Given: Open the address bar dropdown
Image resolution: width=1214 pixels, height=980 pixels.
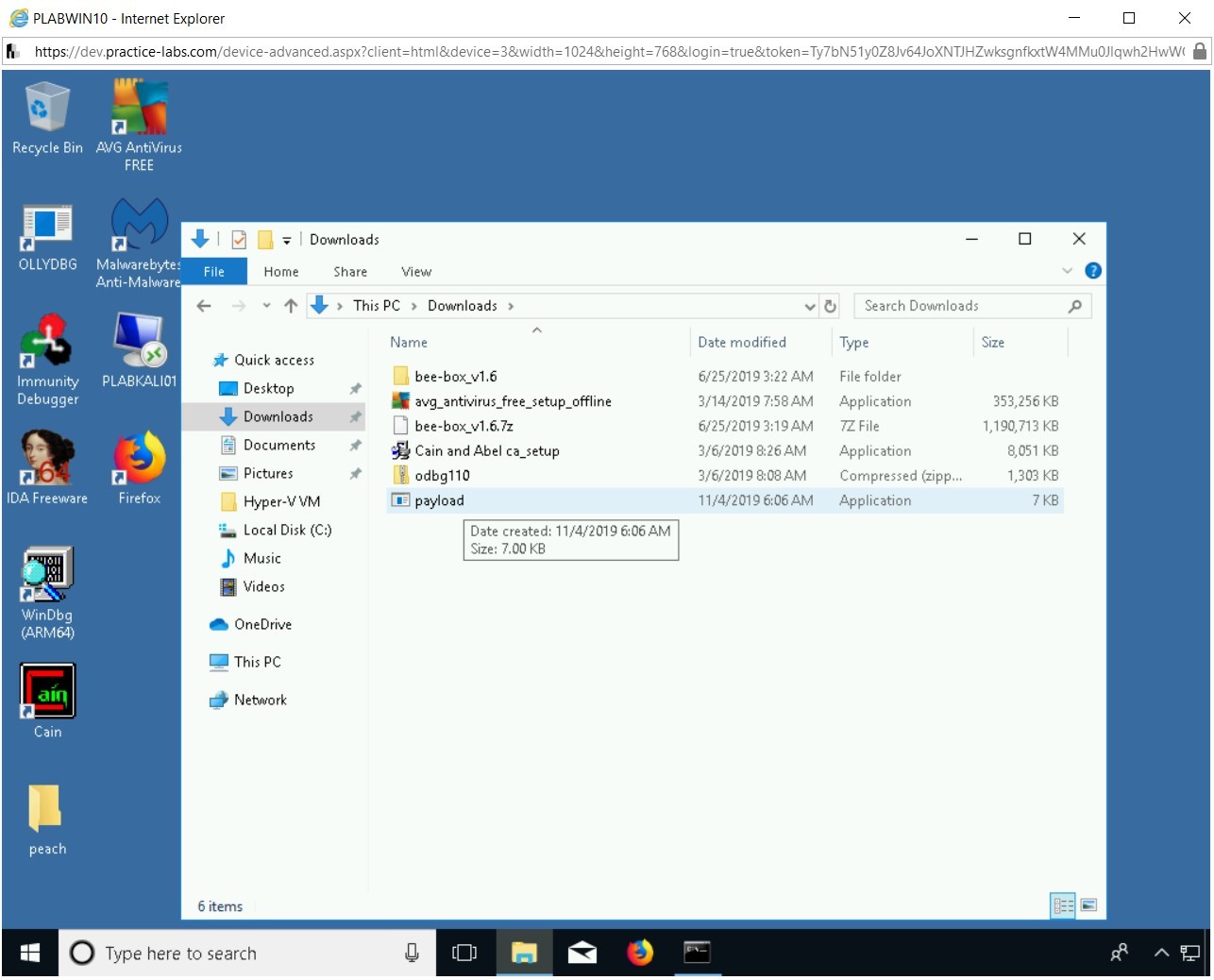Looking at the screenshot, I should click(x=809, y=306).
